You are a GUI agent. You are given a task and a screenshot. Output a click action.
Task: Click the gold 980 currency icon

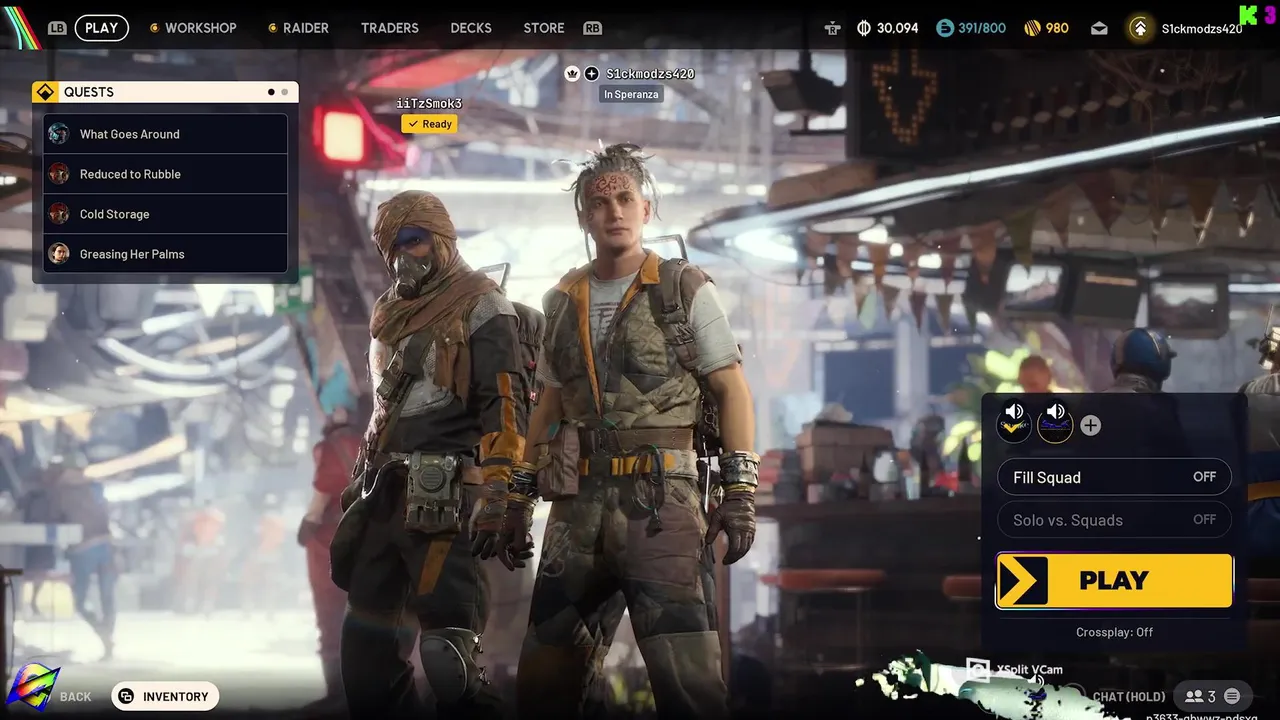pos(1033,28)
